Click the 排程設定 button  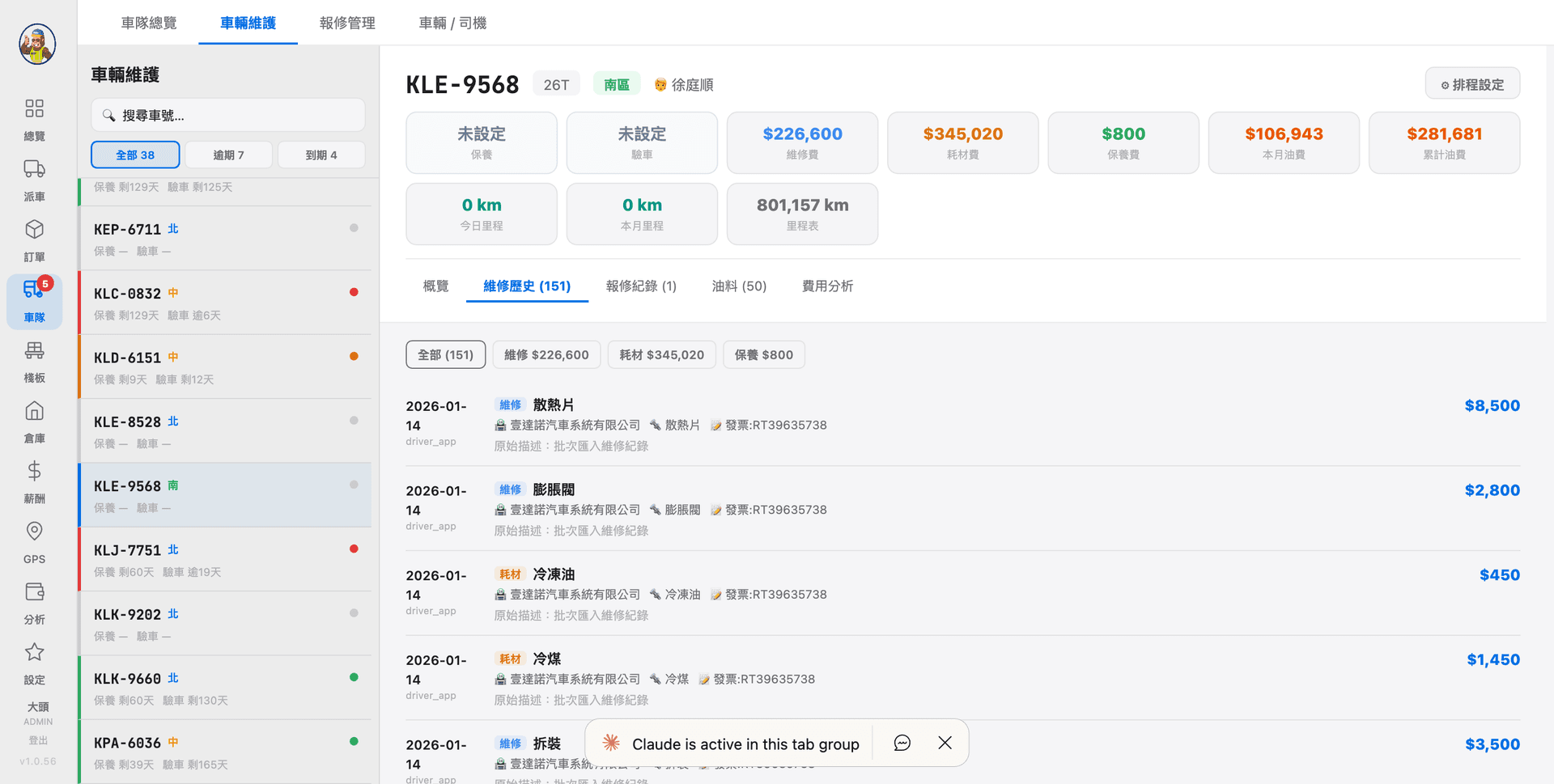click(x=1471, y=84)
